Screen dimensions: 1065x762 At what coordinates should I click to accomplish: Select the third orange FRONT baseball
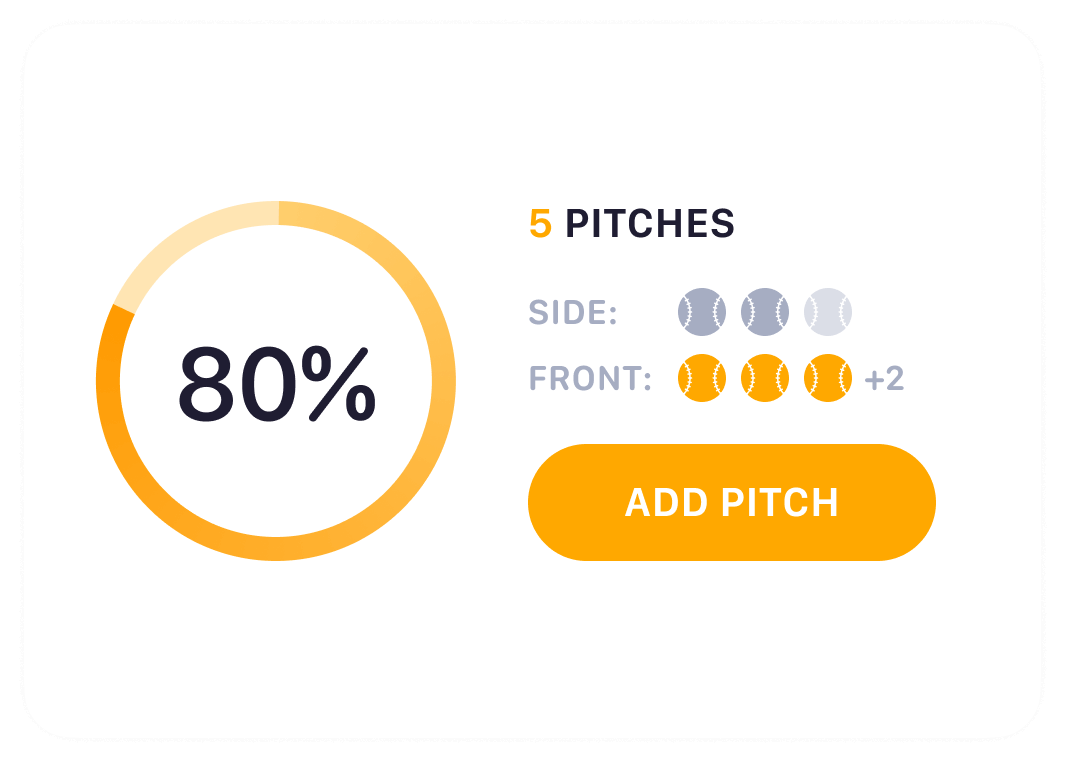828,378
